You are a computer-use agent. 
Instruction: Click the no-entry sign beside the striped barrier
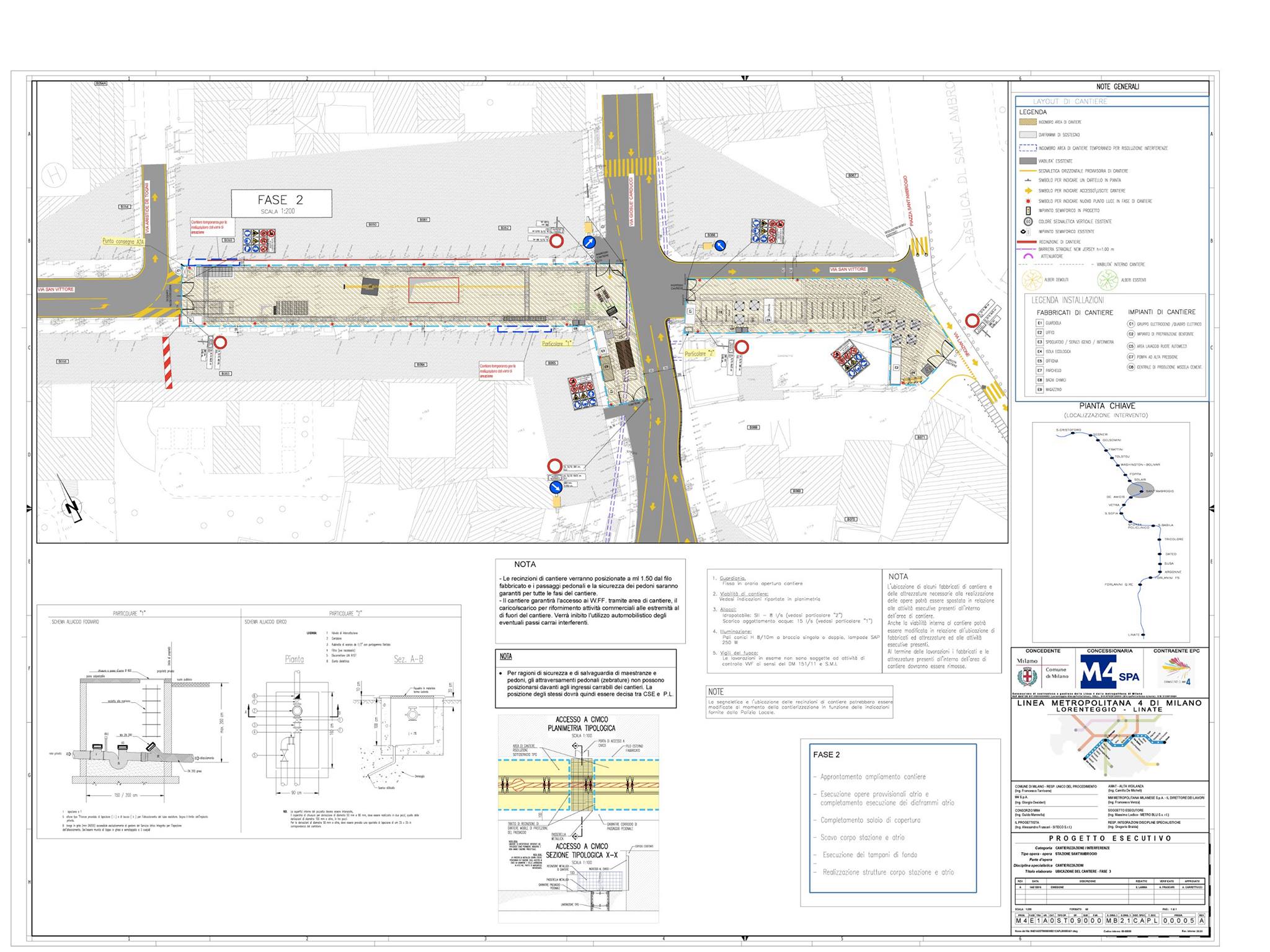[220, 342]
